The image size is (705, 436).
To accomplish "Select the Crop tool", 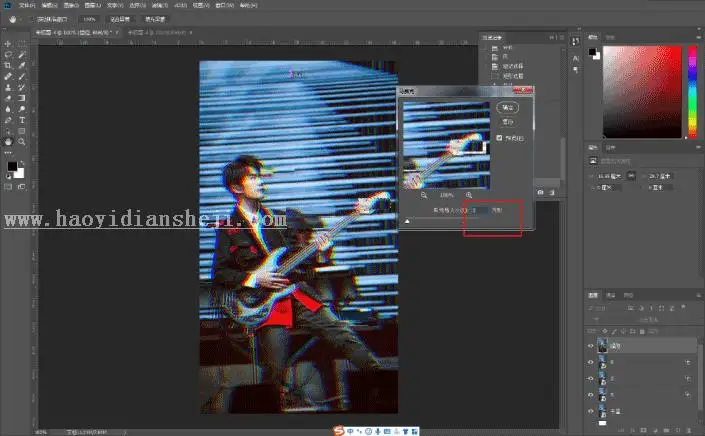I will [x=8, y=66].
